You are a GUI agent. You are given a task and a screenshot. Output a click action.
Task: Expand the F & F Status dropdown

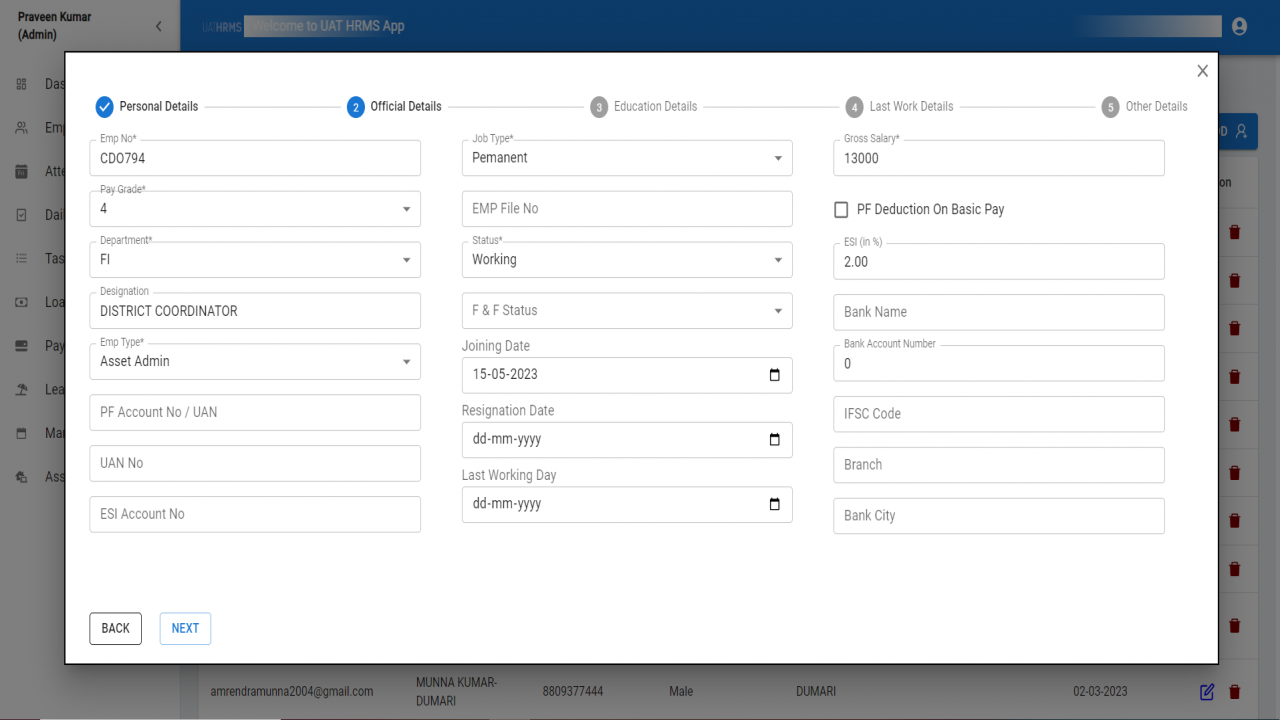627,311
